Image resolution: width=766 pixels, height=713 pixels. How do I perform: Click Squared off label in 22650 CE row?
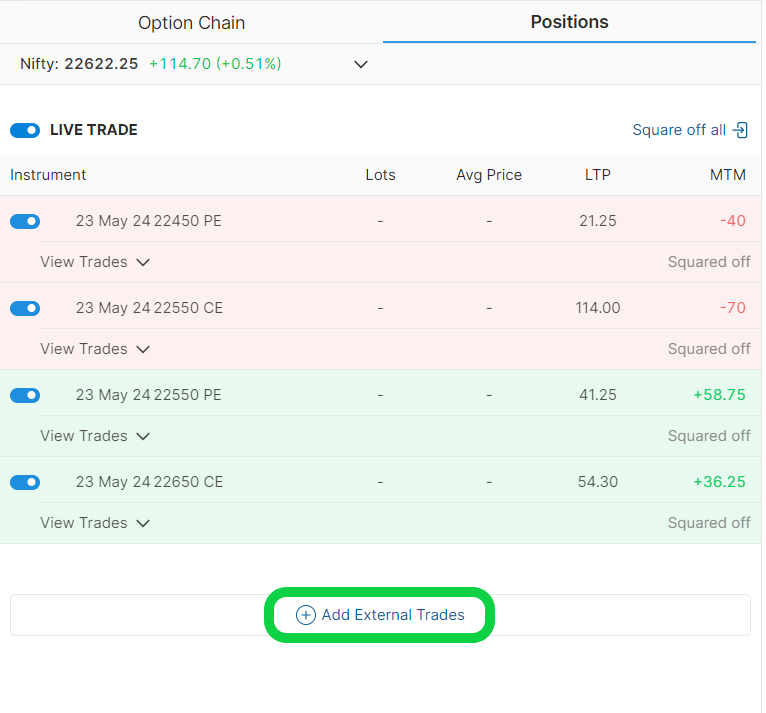click(x=709, y=523)
